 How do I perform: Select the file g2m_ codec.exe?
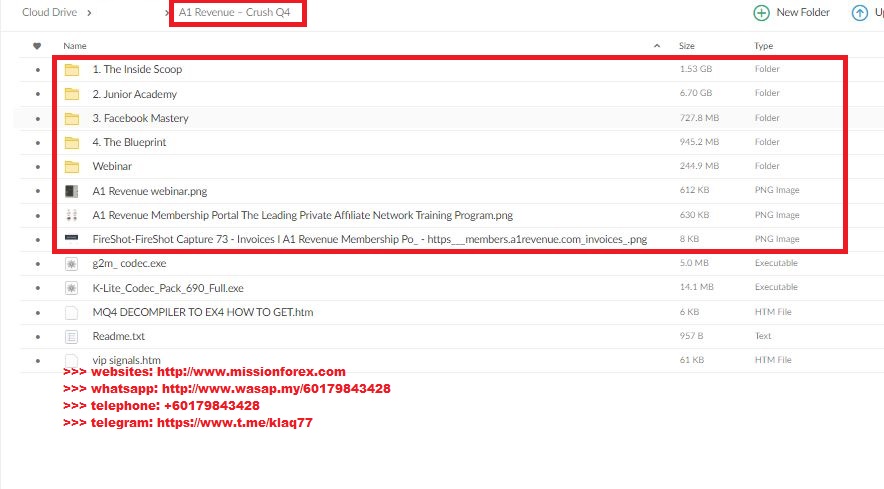tap(129, 263)
